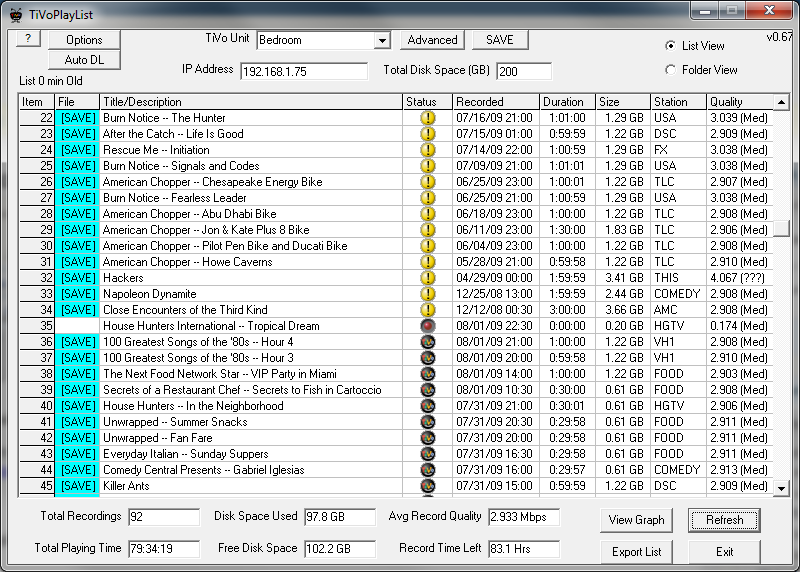The image size is (802, 574).
Task: Select the title "House Hunters International -- Tropical Dream"
Action: 211,326
